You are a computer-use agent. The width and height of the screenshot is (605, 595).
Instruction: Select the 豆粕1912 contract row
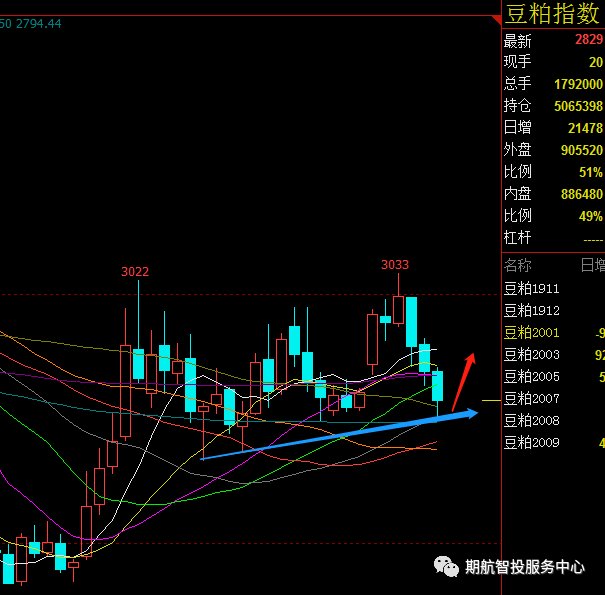coord(554,311)
